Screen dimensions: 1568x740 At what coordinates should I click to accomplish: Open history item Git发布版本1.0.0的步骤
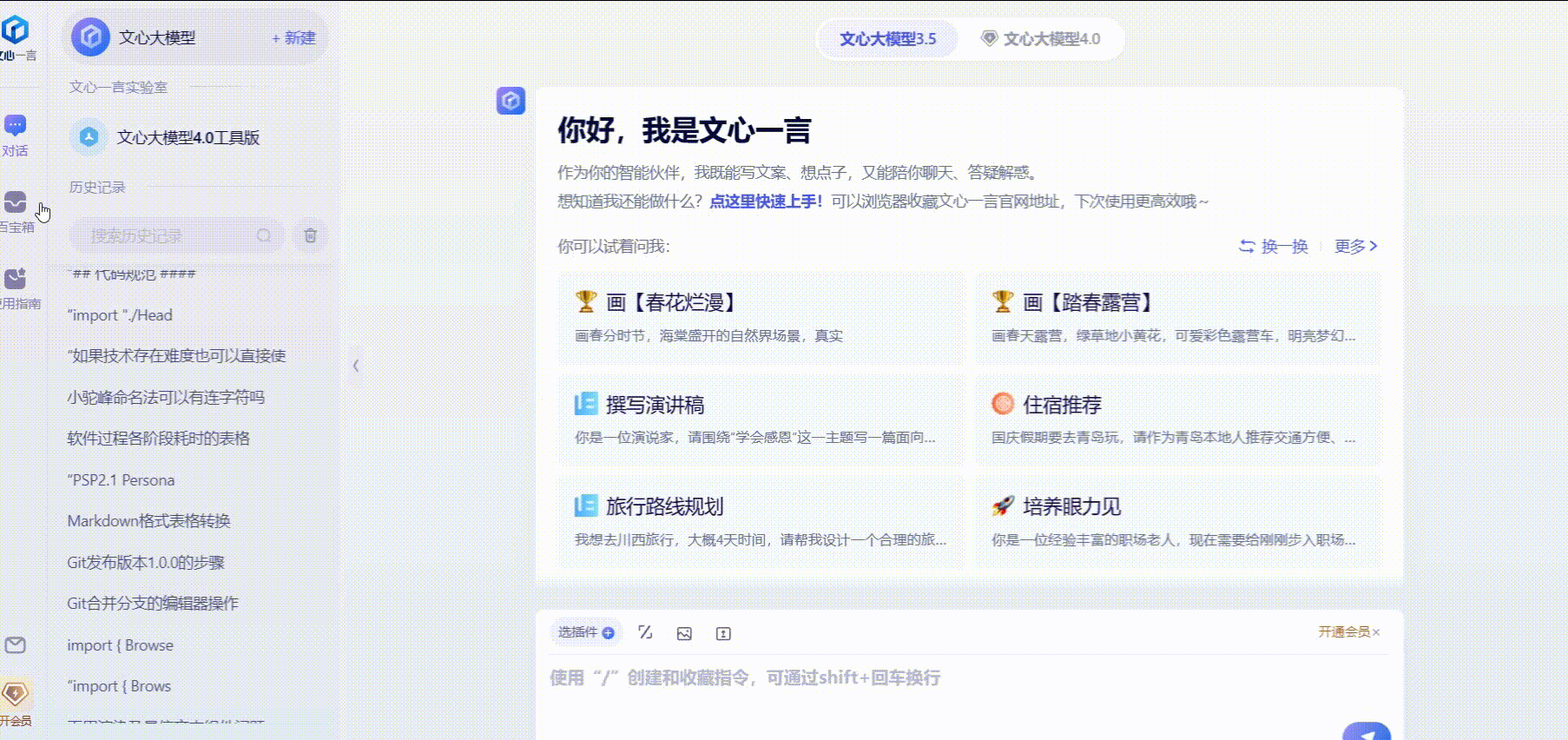pos(146,563)
